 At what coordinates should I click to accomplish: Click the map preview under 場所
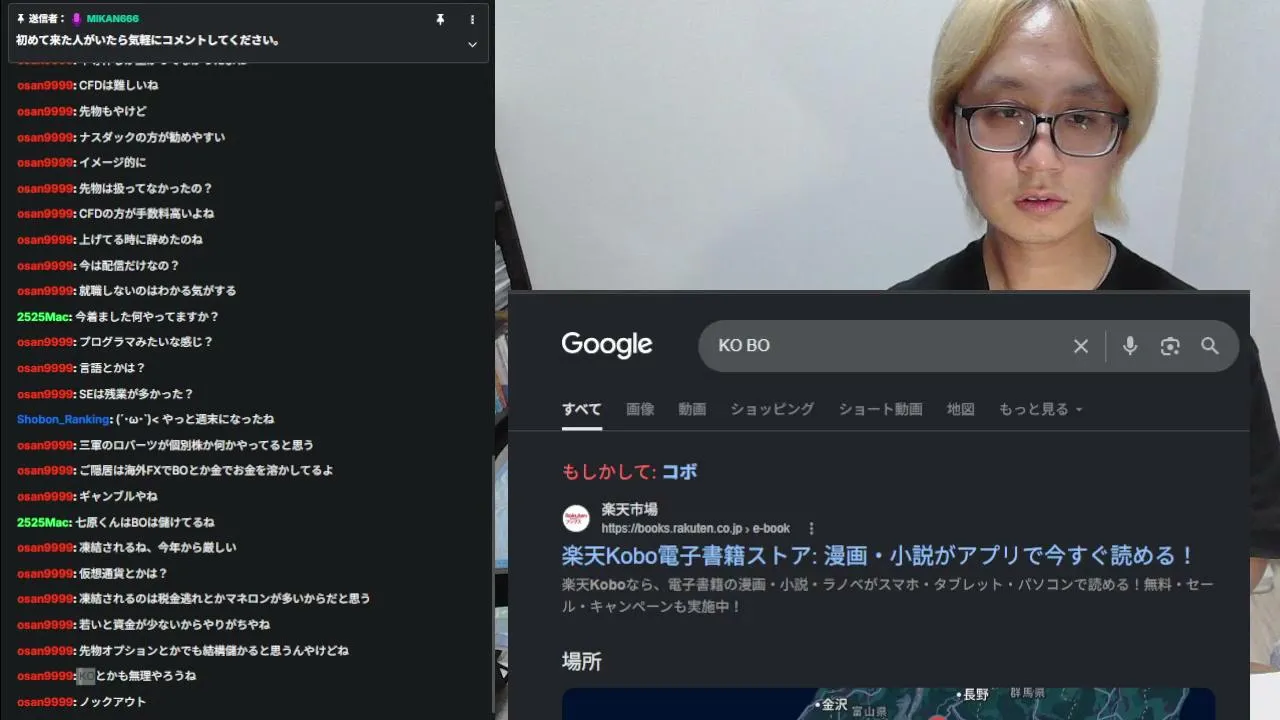tap(888, 704)
